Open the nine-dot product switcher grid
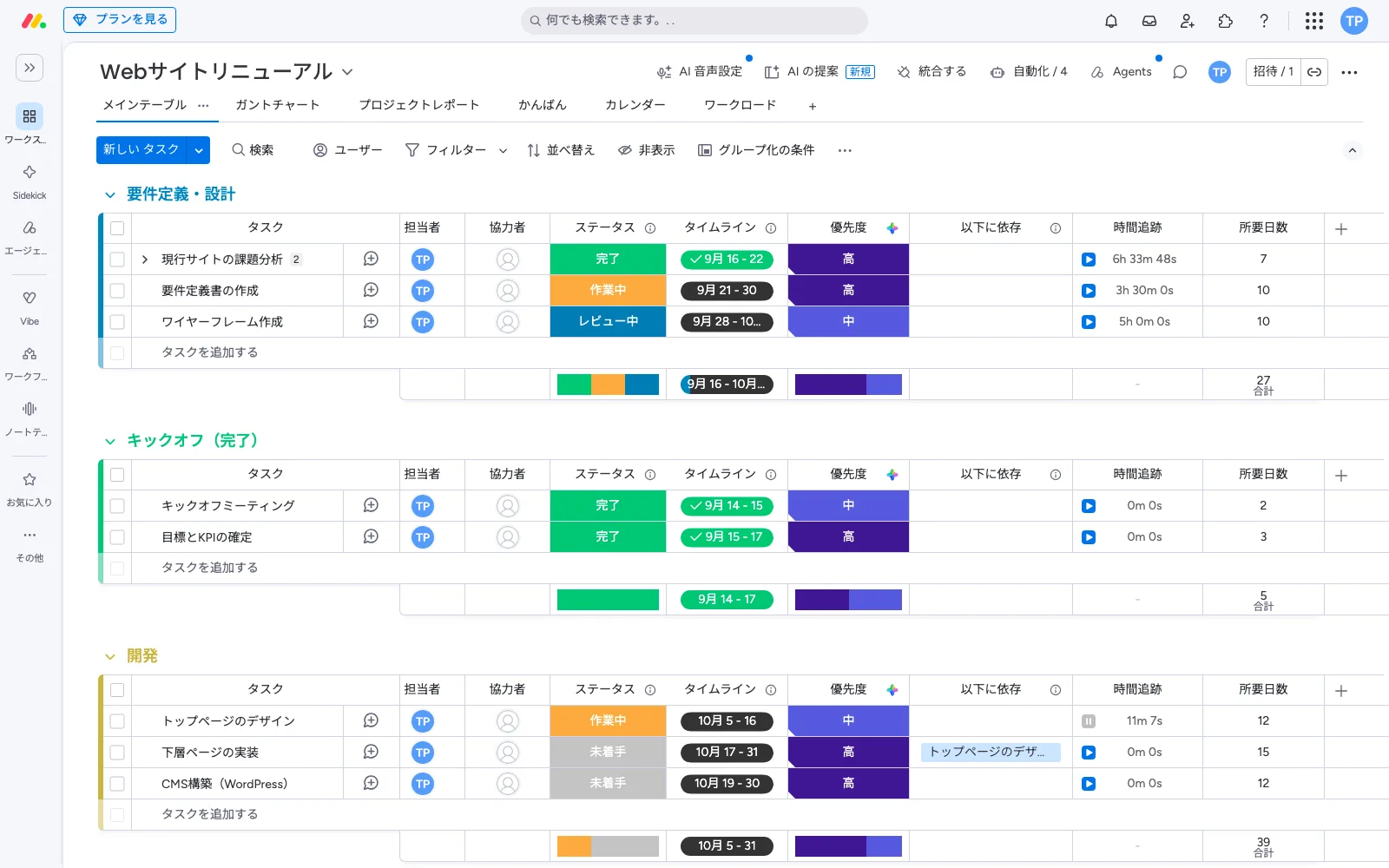1389x868 pixels. point(1314,21)
